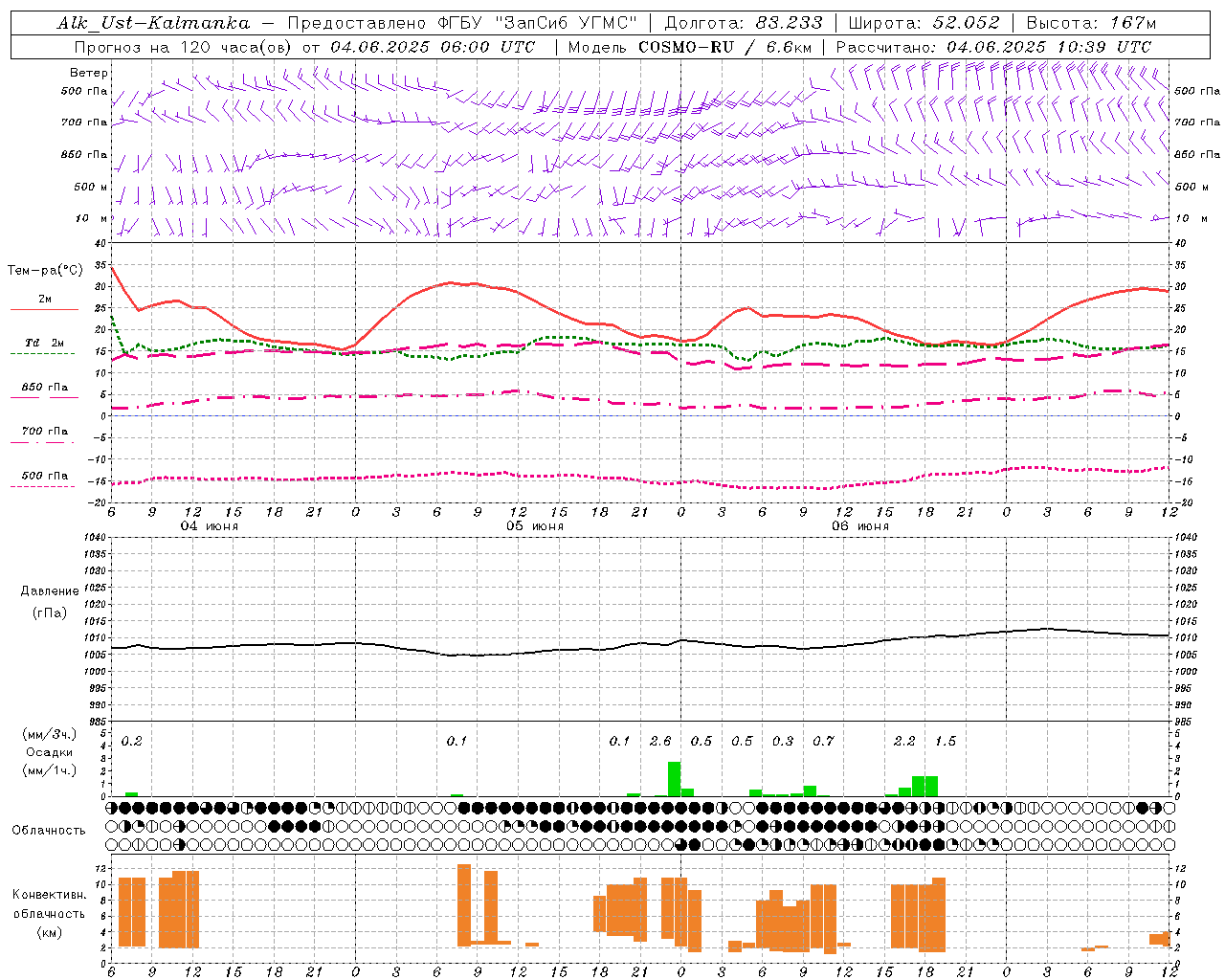Click the (мм/3ч.) precipitation unit label

49,734
